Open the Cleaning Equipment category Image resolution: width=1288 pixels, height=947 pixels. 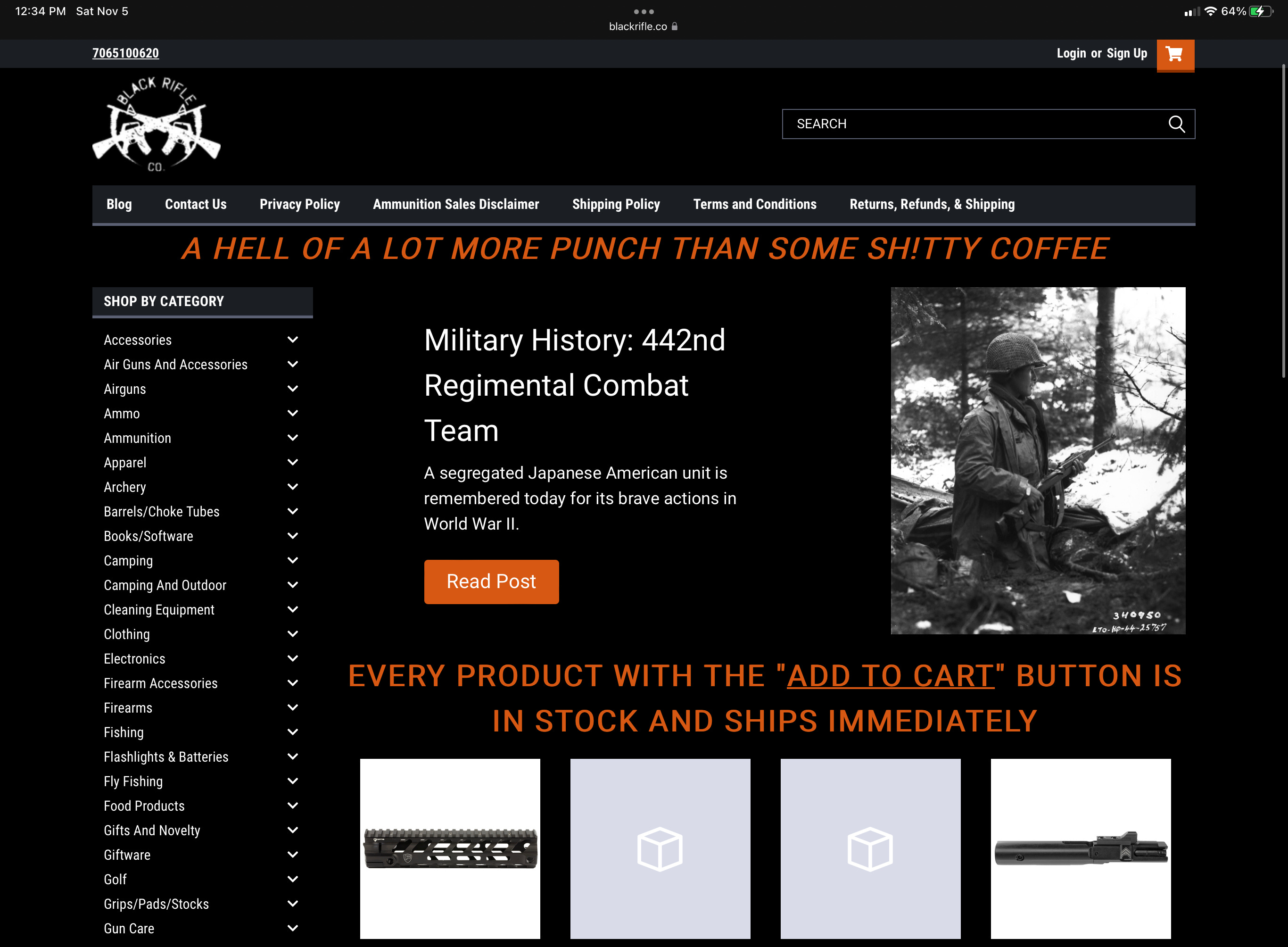click(159, 609)
